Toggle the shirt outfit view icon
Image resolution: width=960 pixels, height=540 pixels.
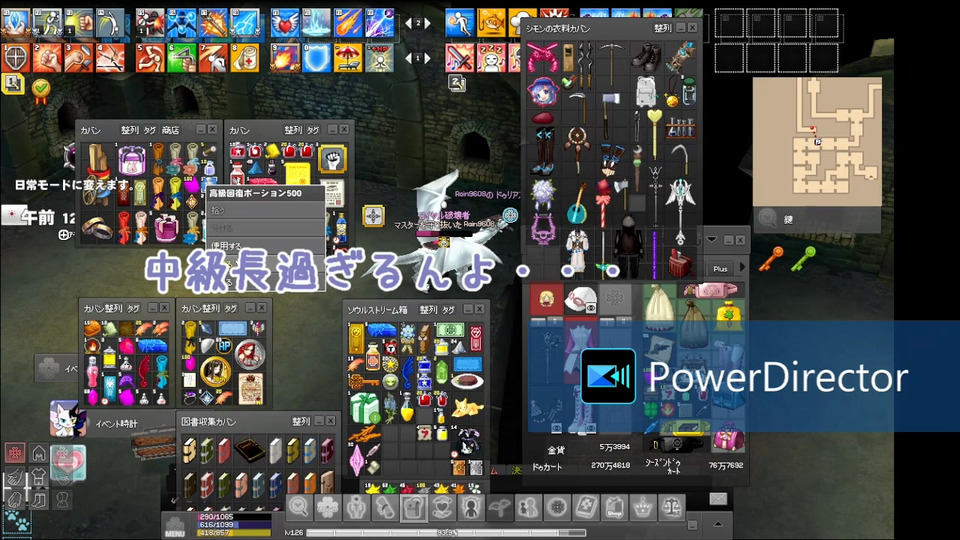coord(39,477)
